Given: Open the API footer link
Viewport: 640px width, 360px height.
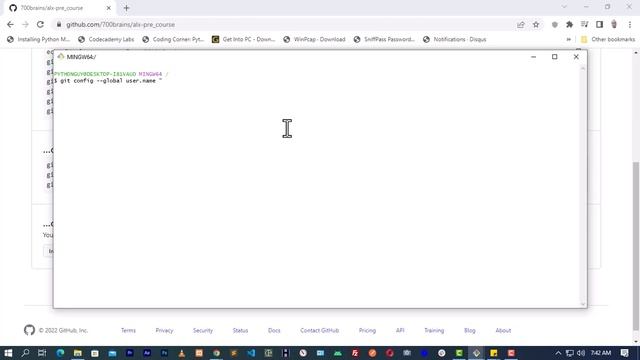Looking at the screenshot, I should pos(400,330).
